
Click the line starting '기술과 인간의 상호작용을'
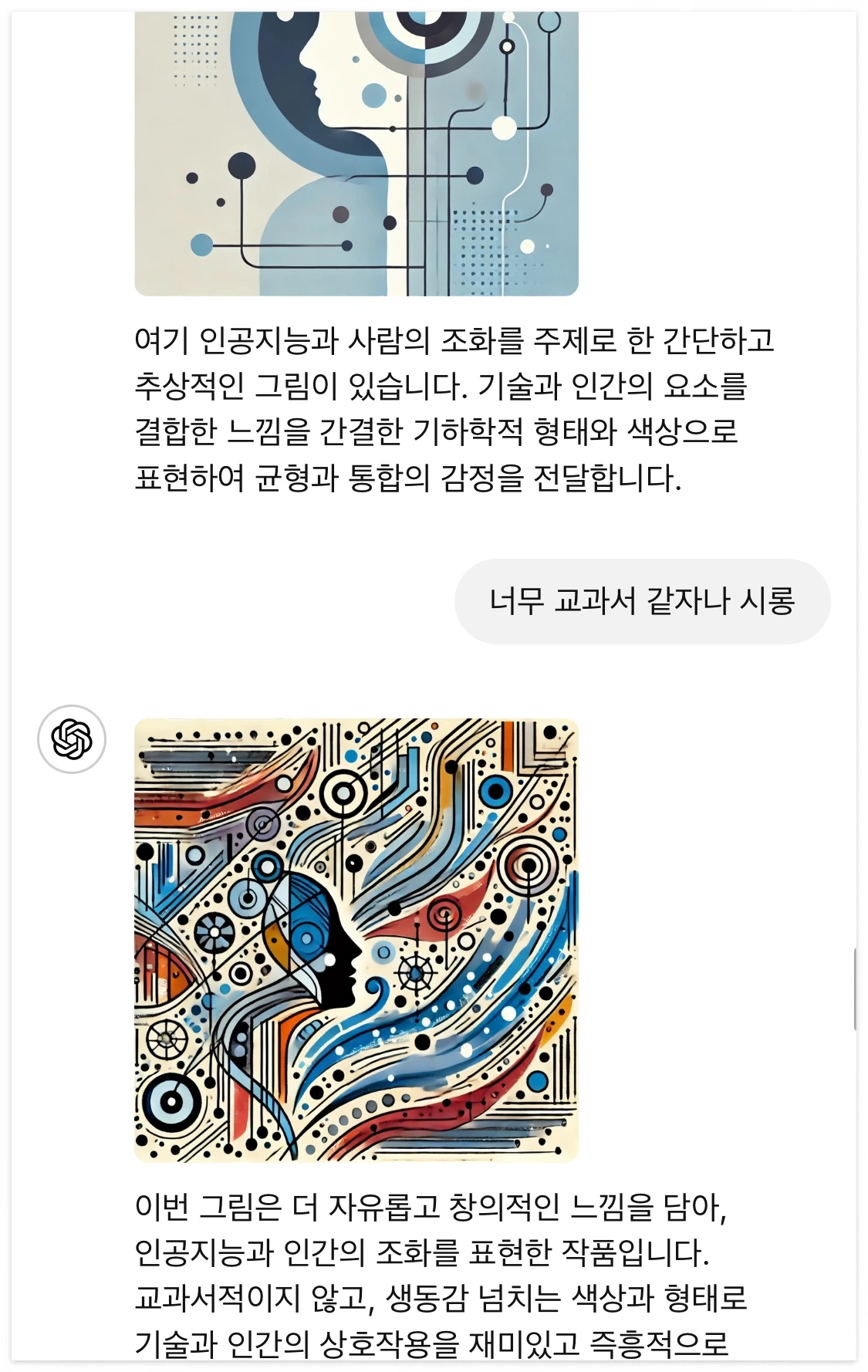(x=431, y=1344)
